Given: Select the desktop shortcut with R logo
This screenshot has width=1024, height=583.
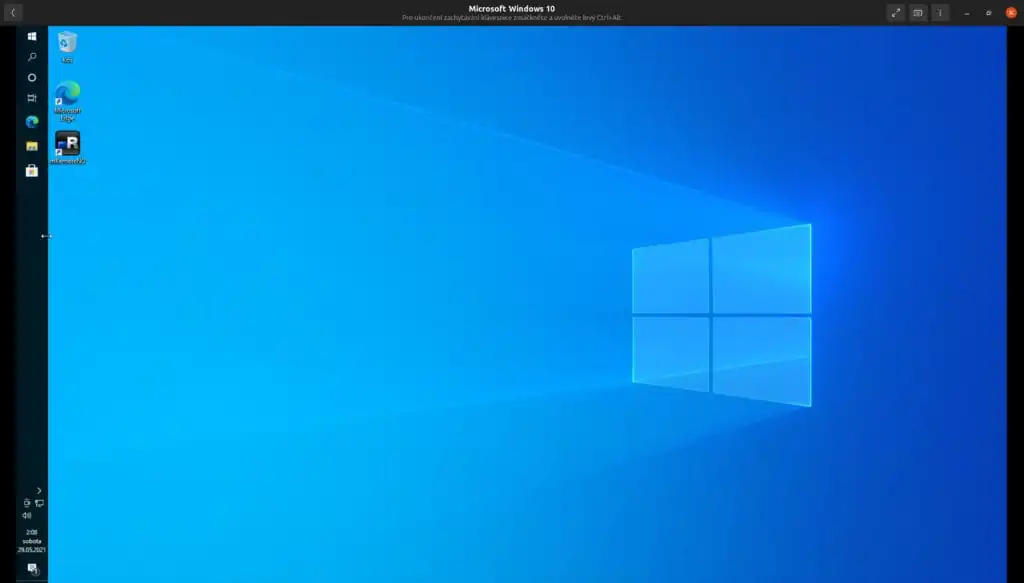Looking at the screenshot, I should 67,148.
